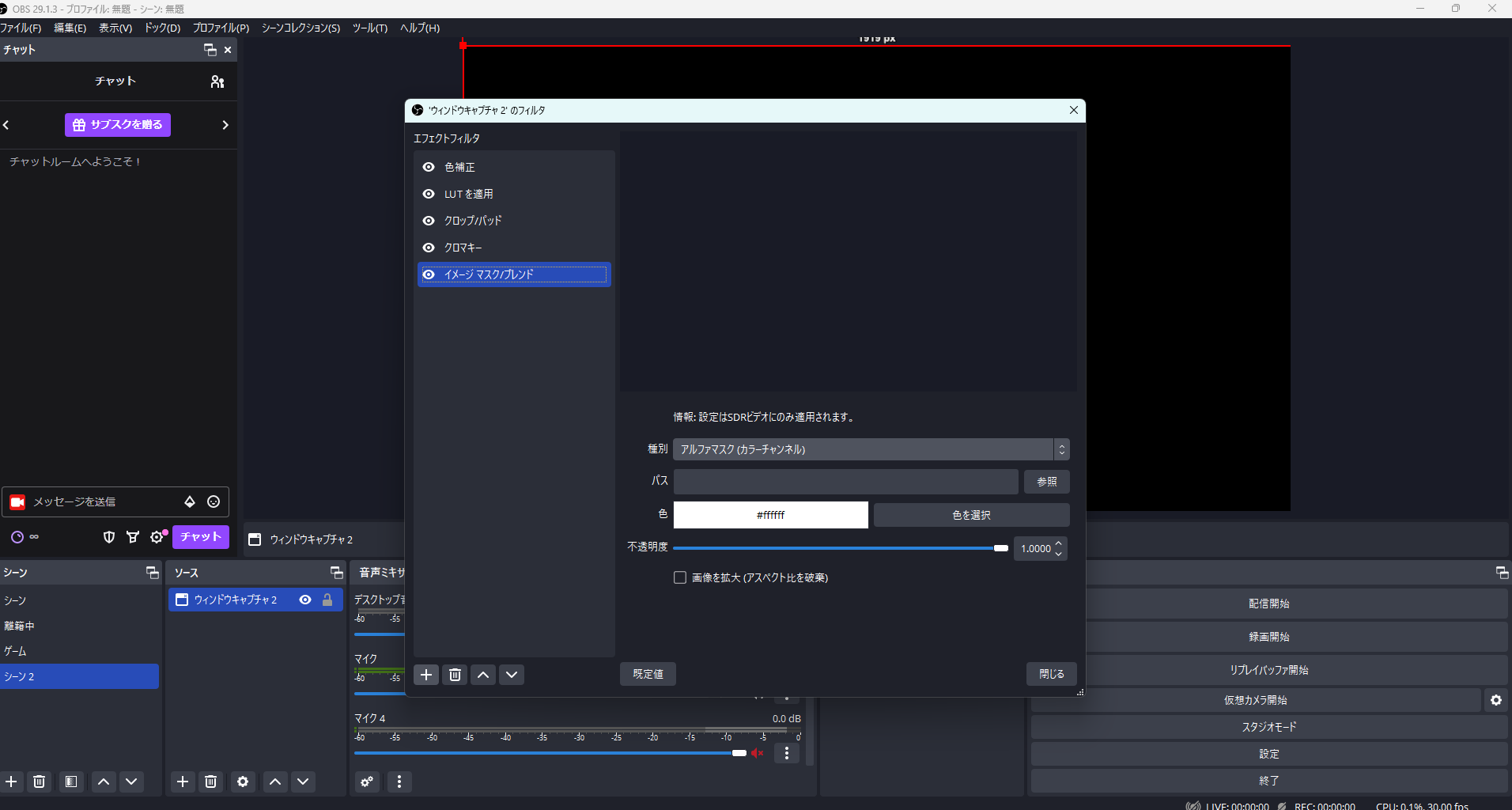Move source up in sources list
The height and width of the screenshot is (810, 1512).
(275, 782)
